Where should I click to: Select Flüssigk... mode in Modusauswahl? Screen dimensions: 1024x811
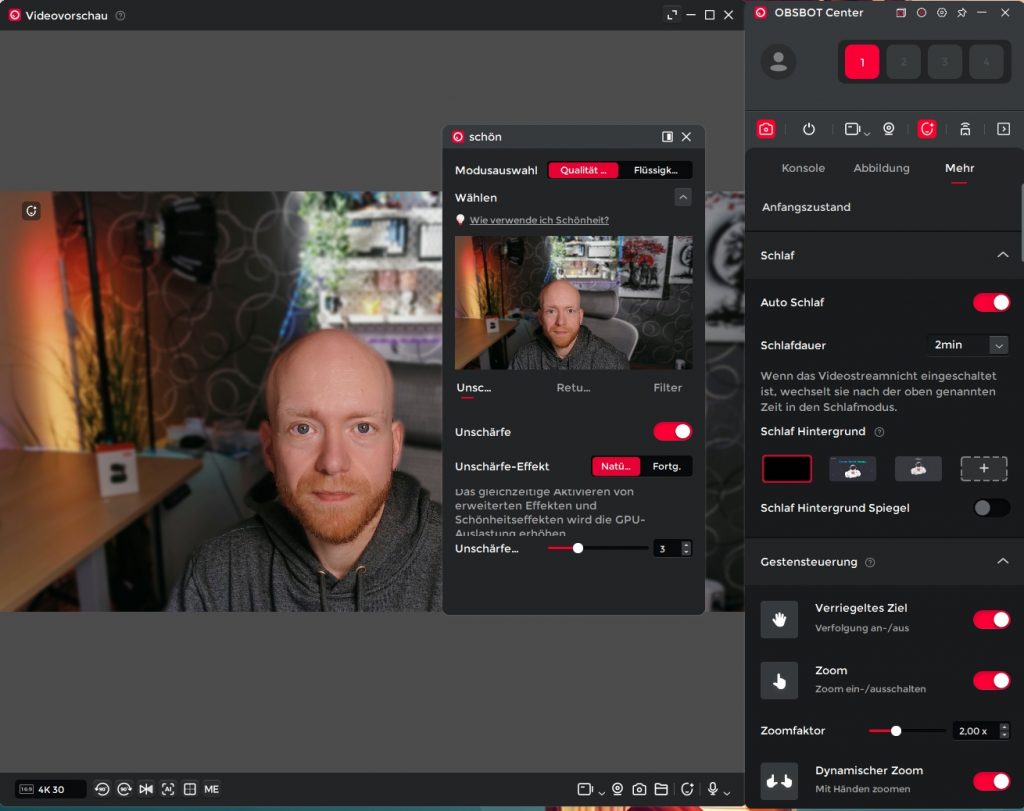pos(655,170)
